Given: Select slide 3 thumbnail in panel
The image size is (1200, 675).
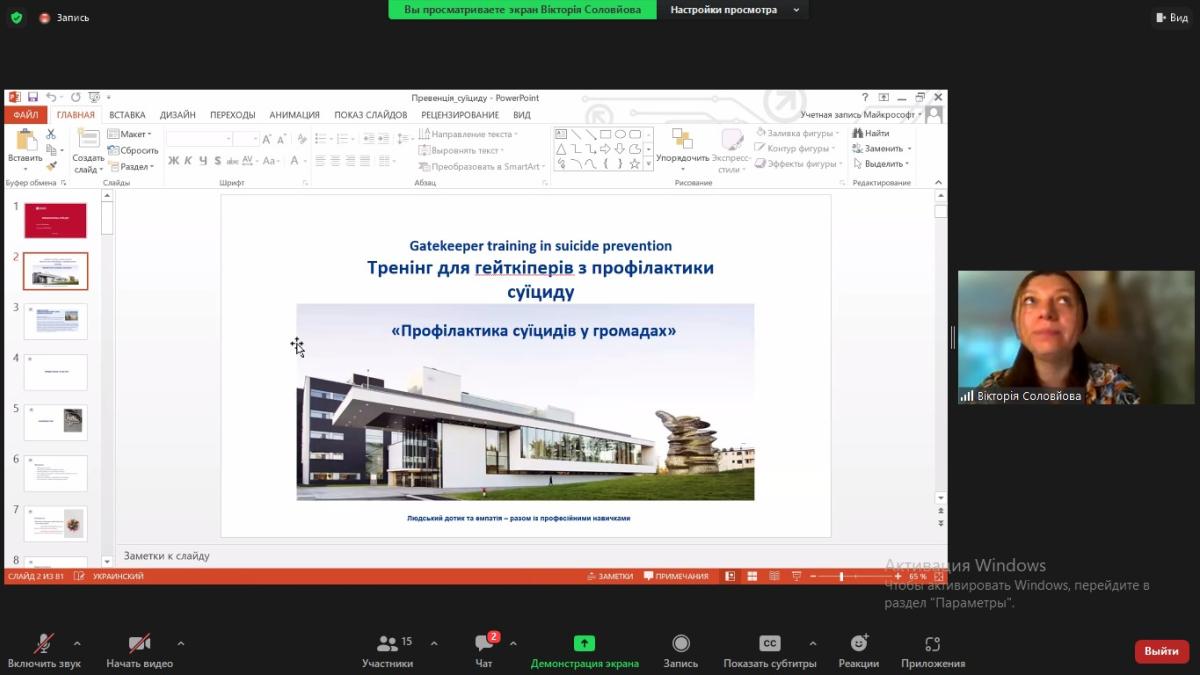Looking at the screenshot, I should pyautogui.click(x=56, y=321).
